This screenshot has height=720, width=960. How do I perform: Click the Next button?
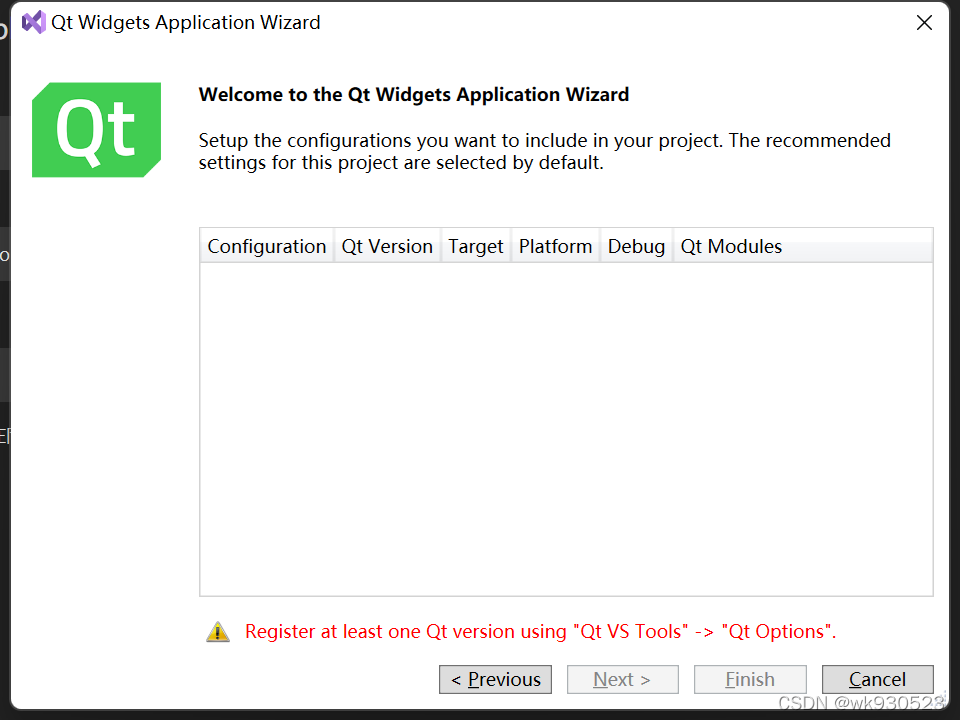point(623,679)
